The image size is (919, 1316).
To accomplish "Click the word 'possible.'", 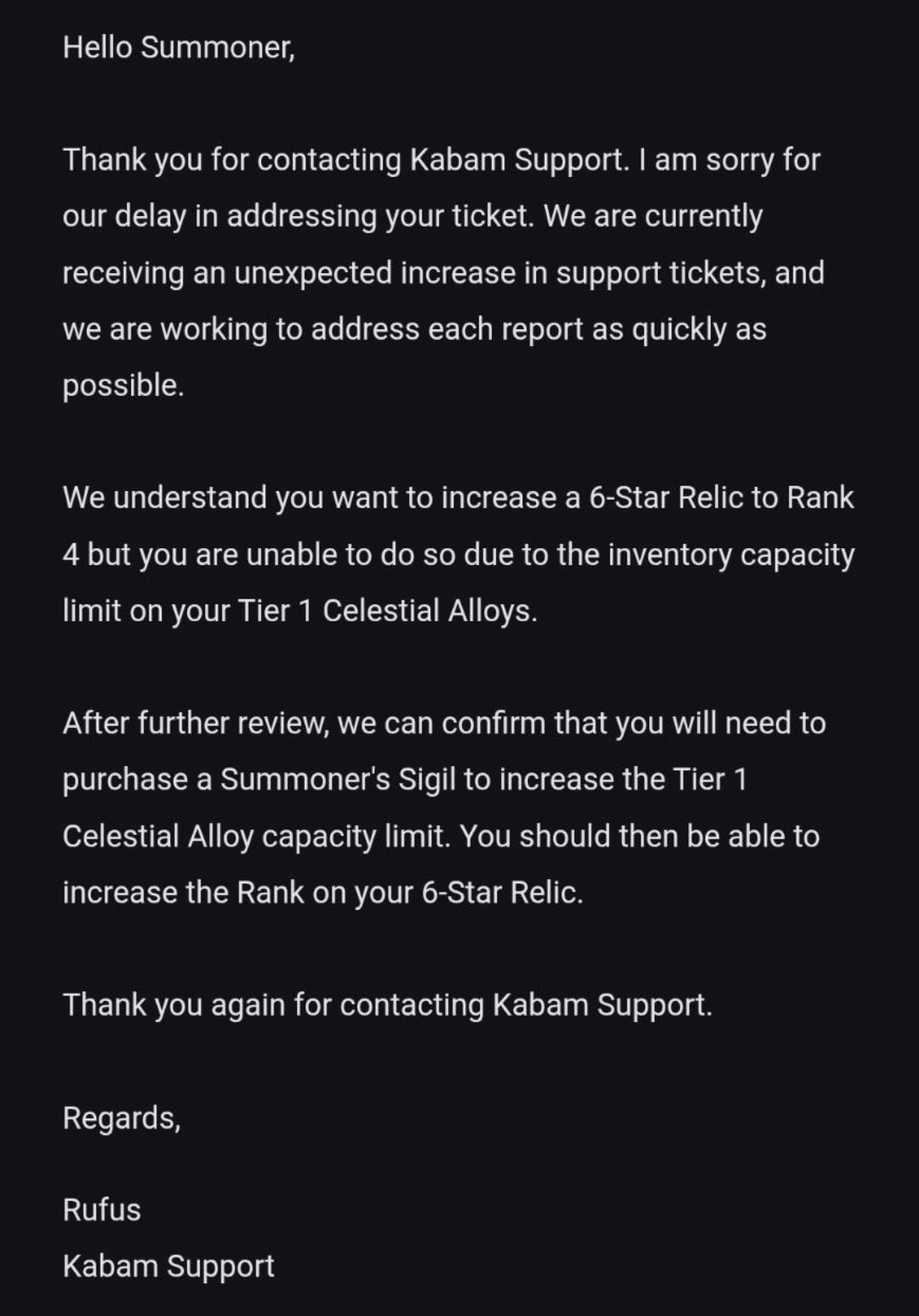I will click(123, 385).
